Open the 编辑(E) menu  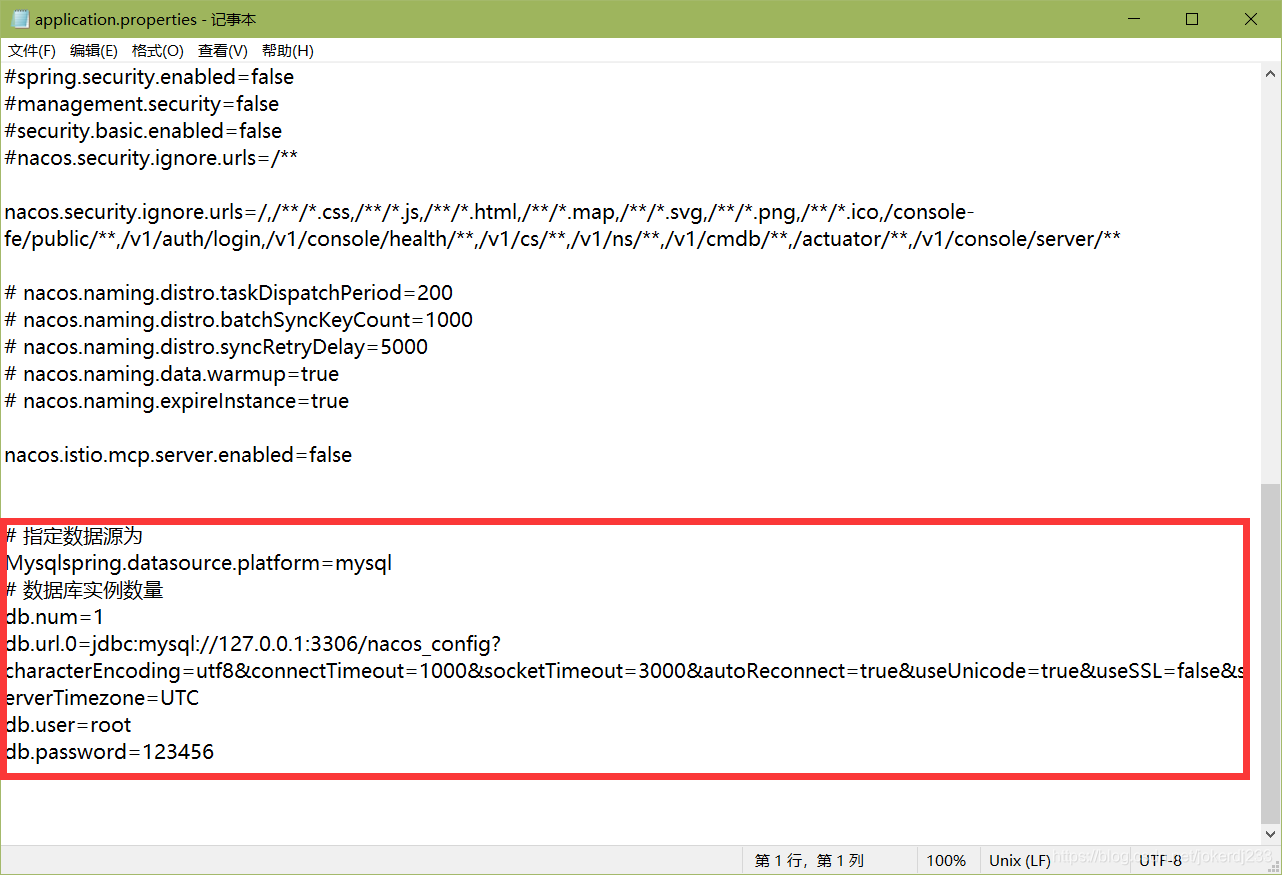[x=94, y=51]
